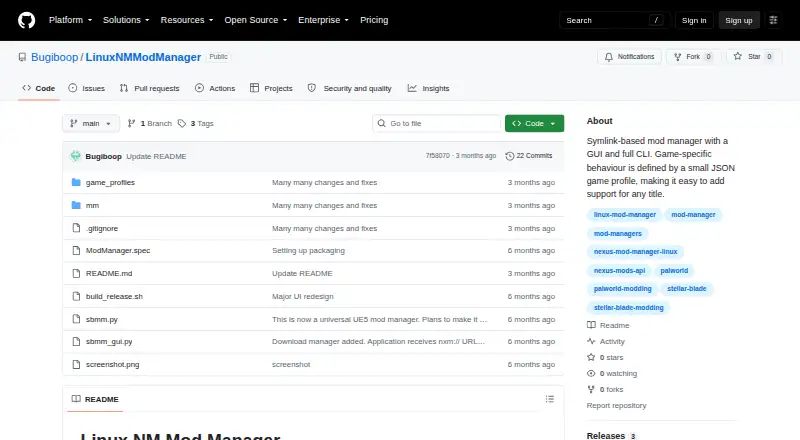The image size is (800, 440).
Task: Click the fork icon next to Fork
Action: point(678,57)
